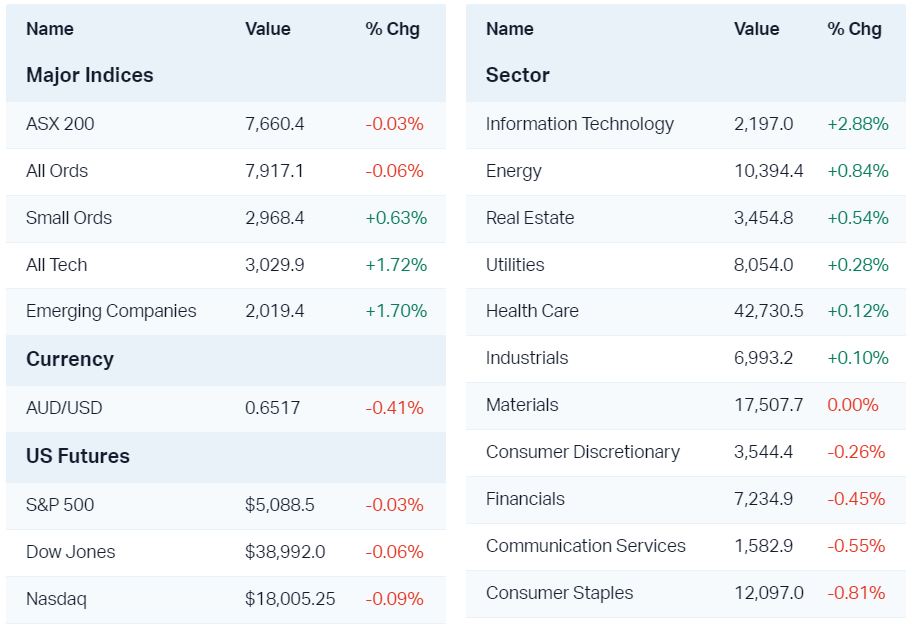Click the Consumer Staples 12,097.0 value

click(x=769, y=593)
